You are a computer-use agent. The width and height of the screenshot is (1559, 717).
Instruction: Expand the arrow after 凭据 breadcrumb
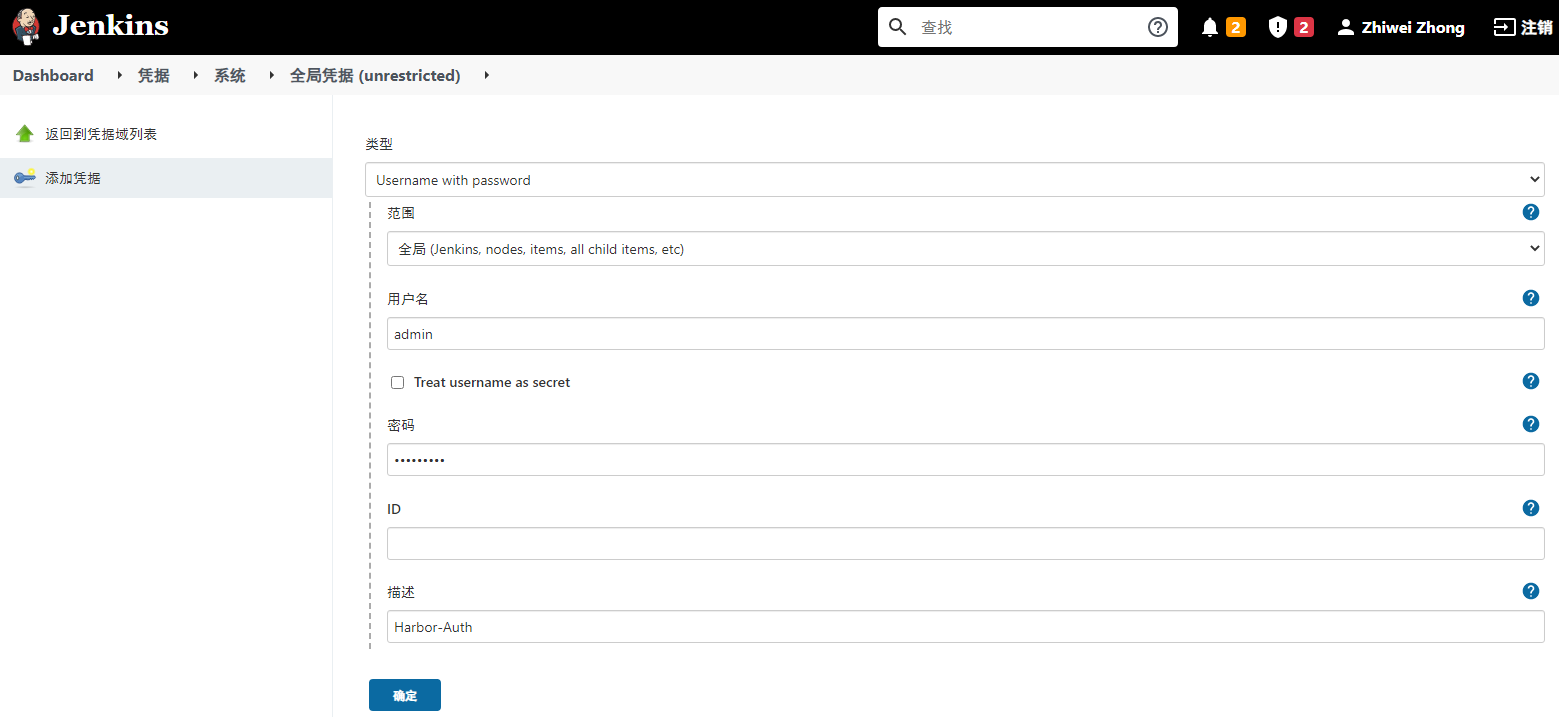195,75
